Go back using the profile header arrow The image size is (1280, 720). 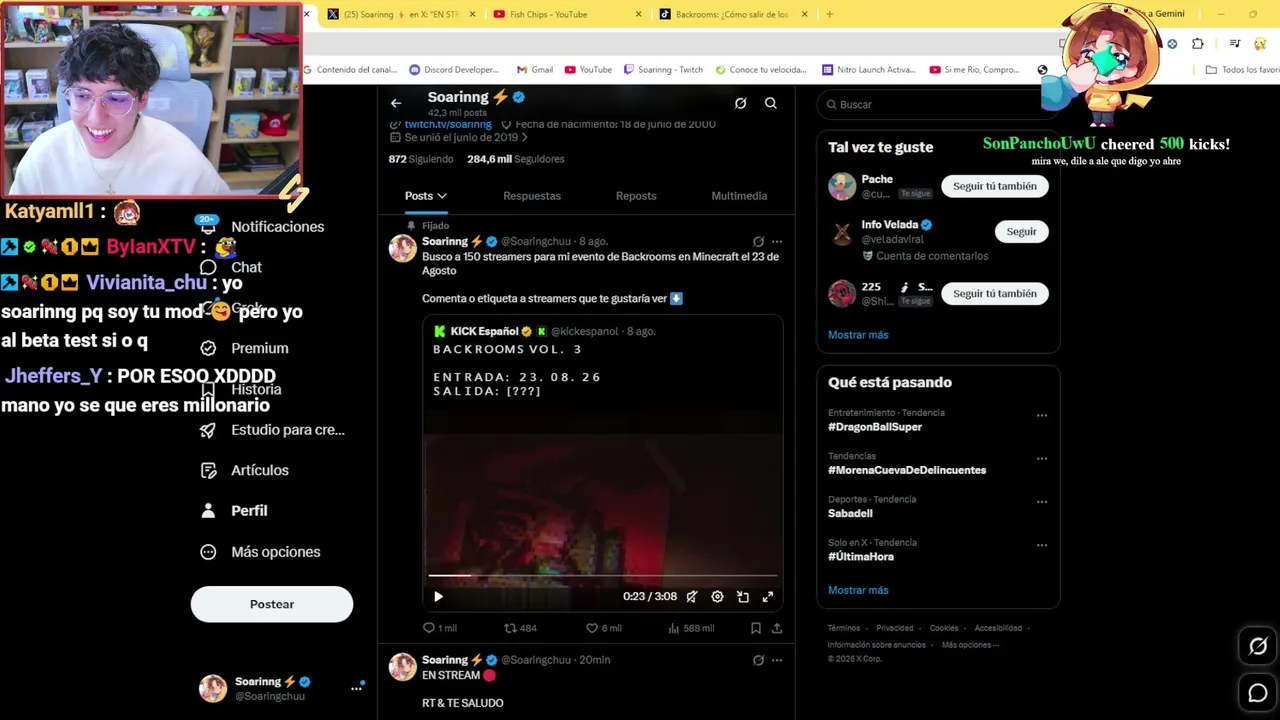pyautogui.click(x=396, y=103)
